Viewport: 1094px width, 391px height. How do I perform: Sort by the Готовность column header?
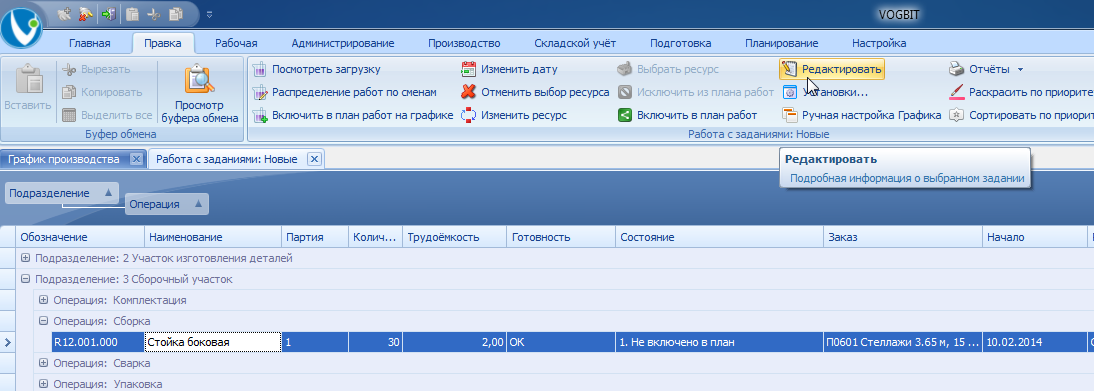[x=561, y=237]
